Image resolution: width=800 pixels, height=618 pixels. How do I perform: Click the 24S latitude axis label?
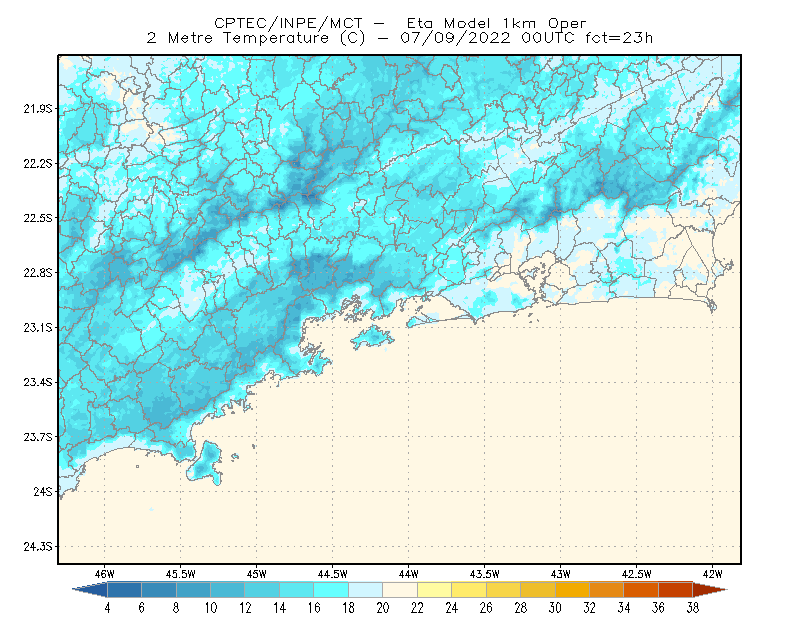[43, 491]
